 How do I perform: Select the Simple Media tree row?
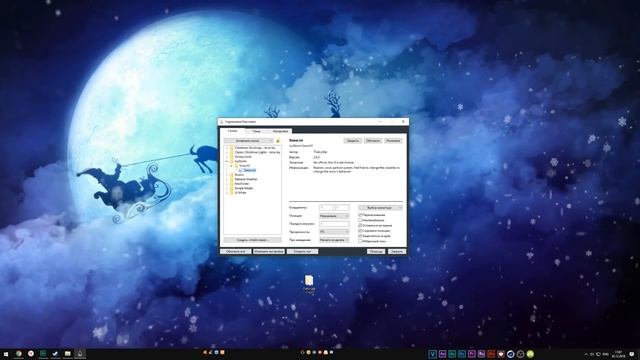[x=244, y=188]
